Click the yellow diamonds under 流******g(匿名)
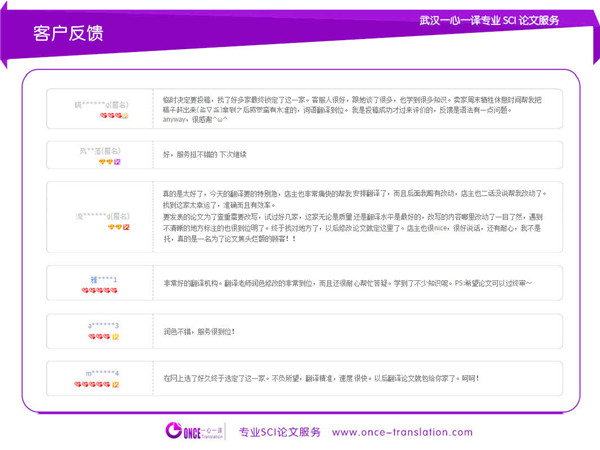This screenshot has height=450, width=600. (x=115, y=227)
